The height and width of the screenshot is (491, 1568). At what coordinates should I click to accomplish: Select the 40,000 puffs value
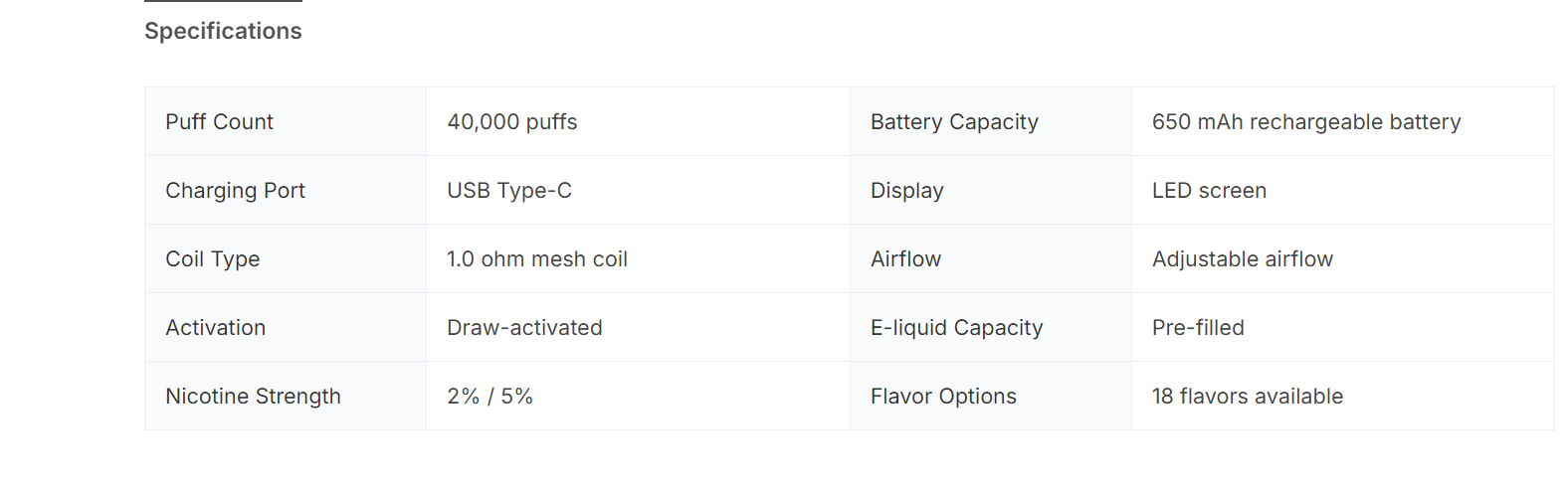(511, 122)
